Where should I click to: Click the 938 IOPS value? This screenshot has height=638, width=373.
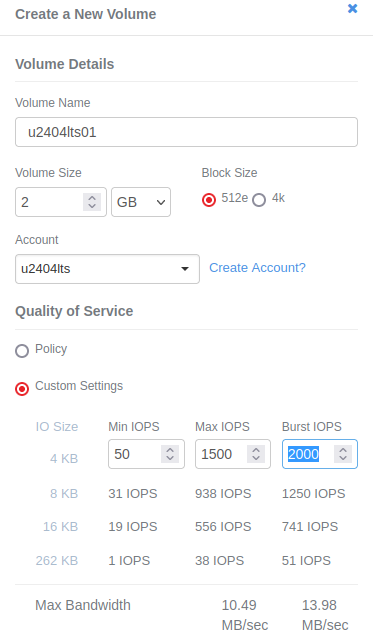[x=223, y=494]
